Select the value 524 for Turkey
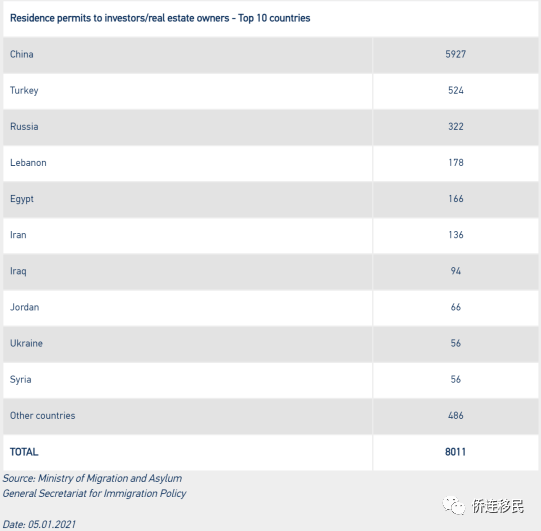The height and width of the screenshot is (531, 541). pyautogui.click(x=455, y=90)
